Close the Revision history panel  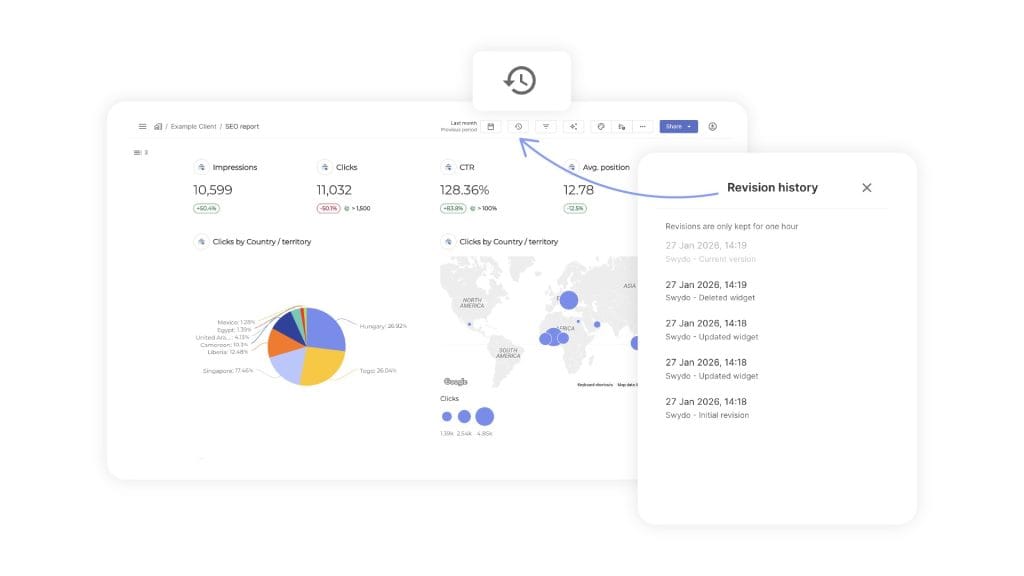(x=867, y=188)
